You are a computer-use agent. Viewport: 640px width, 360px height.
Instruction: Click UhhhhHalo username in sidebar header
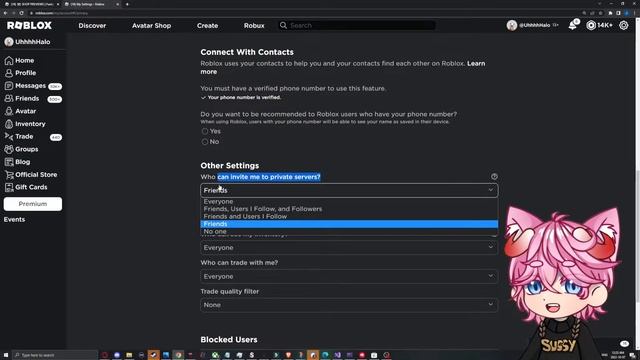(33, 42)
